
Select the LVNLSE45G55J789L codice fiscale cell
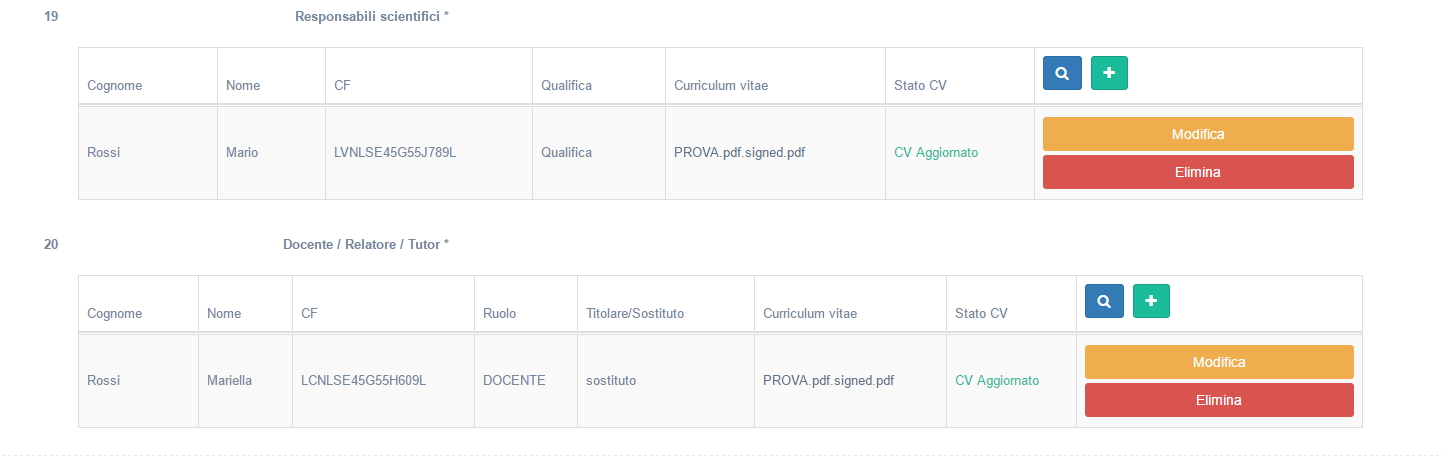pyautogui.click(x=395, y=153)
